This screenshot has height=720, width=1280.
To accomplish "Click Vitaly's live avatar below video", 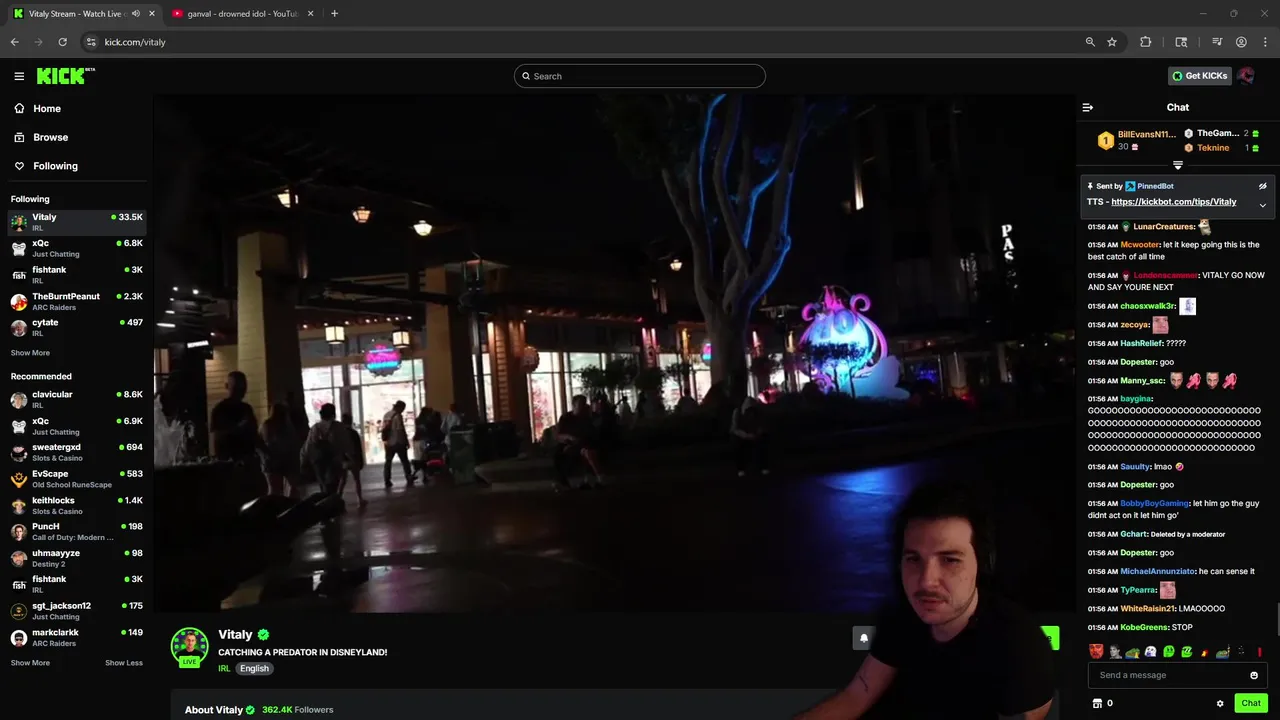I will [189, 648].
